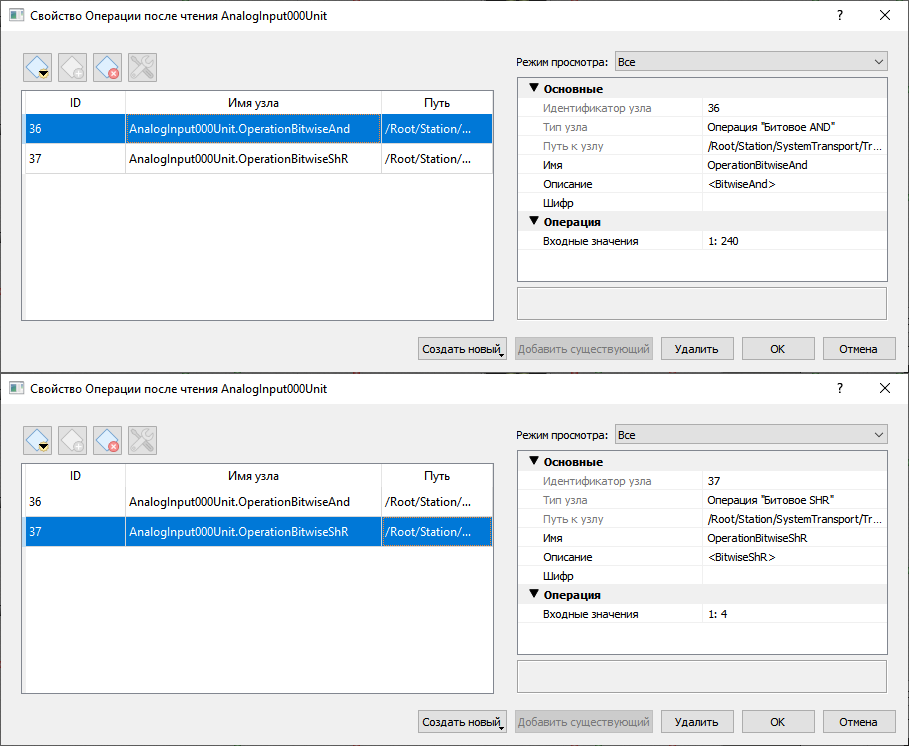The image size is (909, 746).
Task: Click the create-node icon in the lower dialog
Action: (38, 440)
